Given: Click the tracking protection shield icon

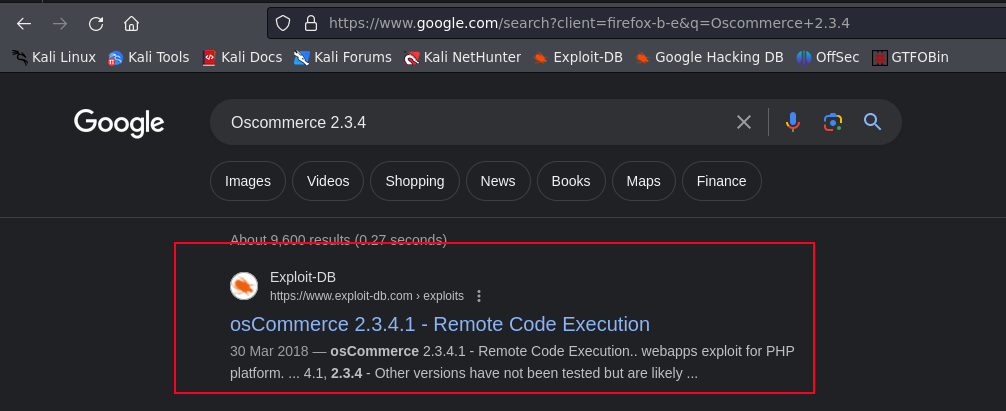Looking at the screenshot, I should point(283,23).
